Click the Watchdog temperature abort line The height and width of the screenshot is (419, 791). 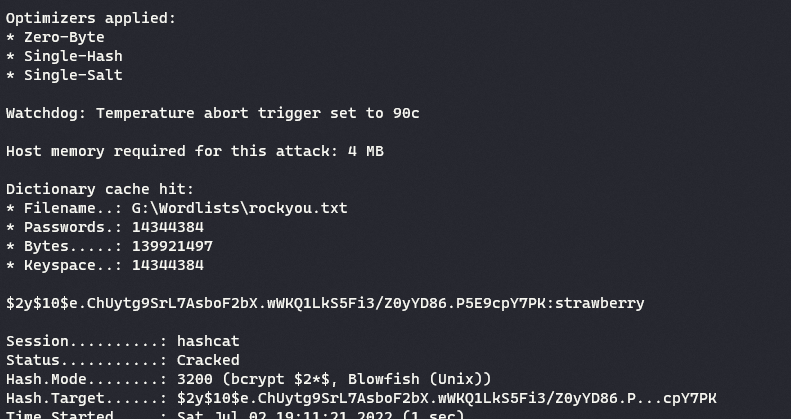pyautogui.click(x=212, y=113)
